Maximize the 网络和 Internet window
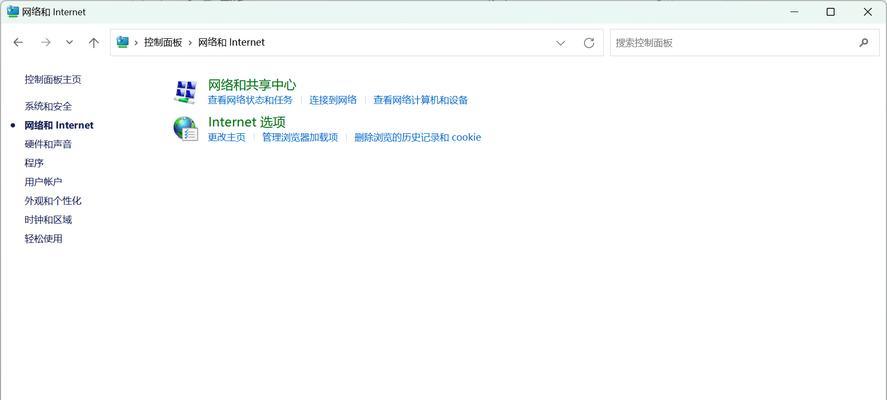The image size is (887, 400). click(x=830, y=12)
